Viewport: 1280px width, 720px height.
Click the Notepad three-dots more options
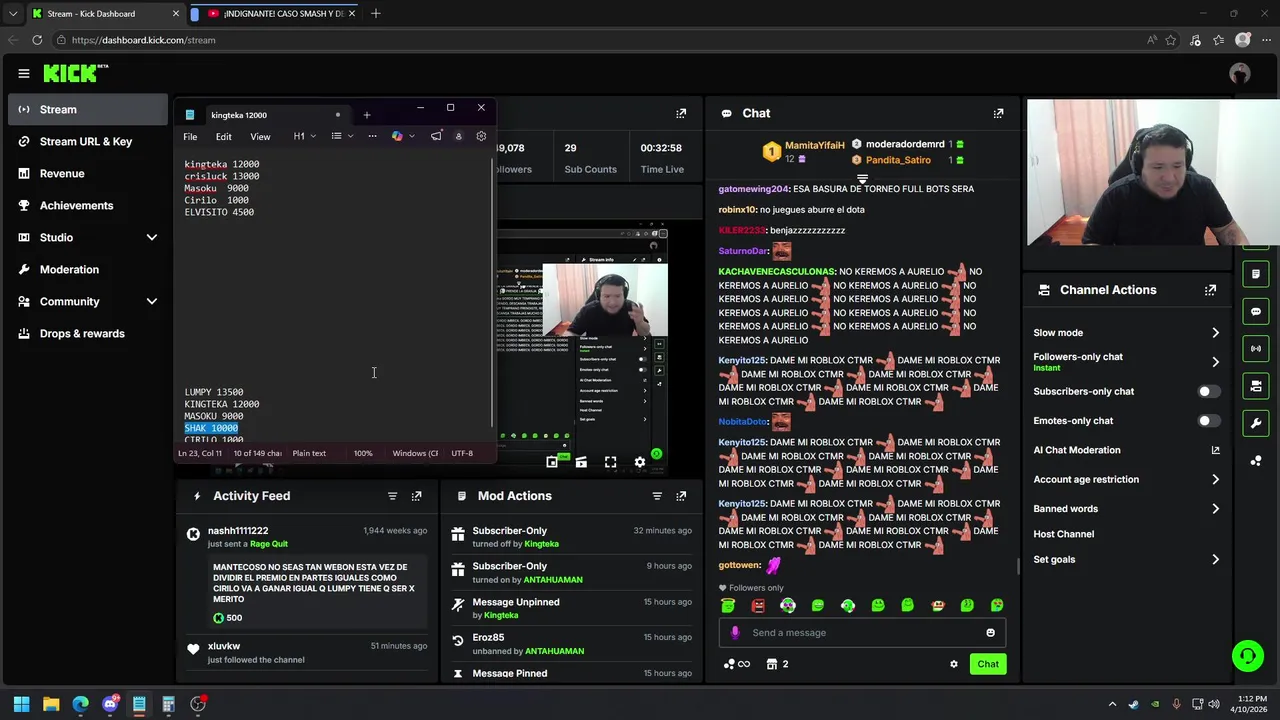pos(372,136)
